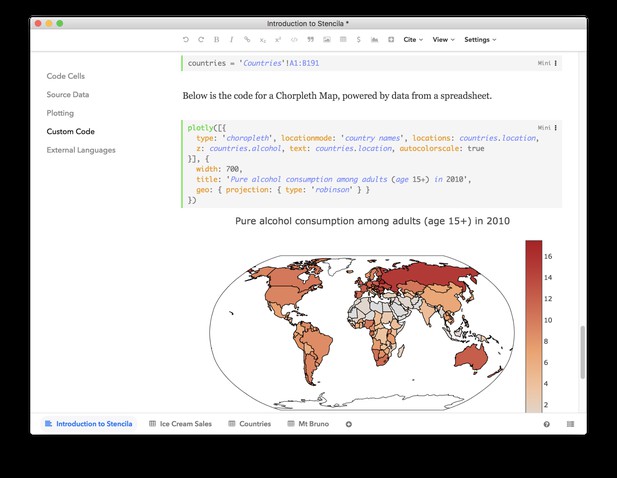Viewport: 617px width, 478px height.
Task: Open the Settings dropdown
Action: tap(480, 40)
